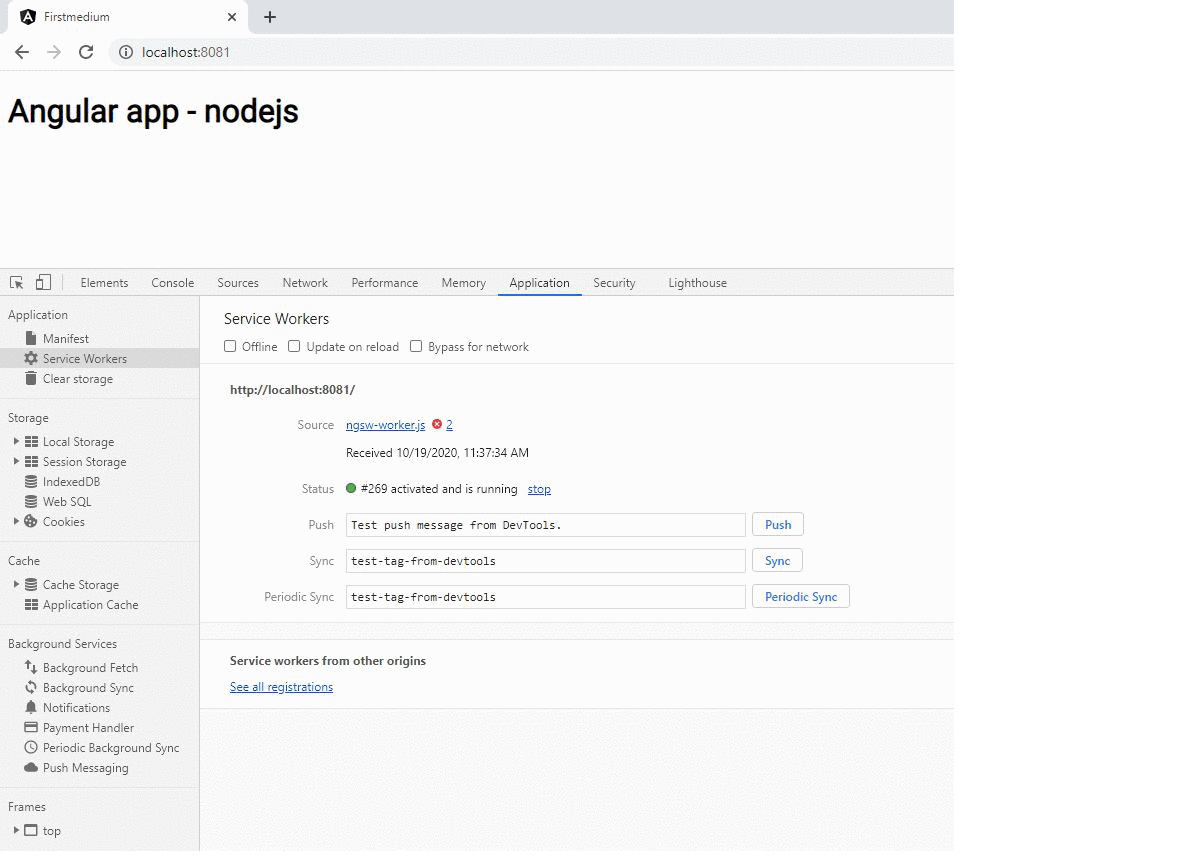Click the top frame window icon
The image size is (1200, 861).
tap(31, 831)
